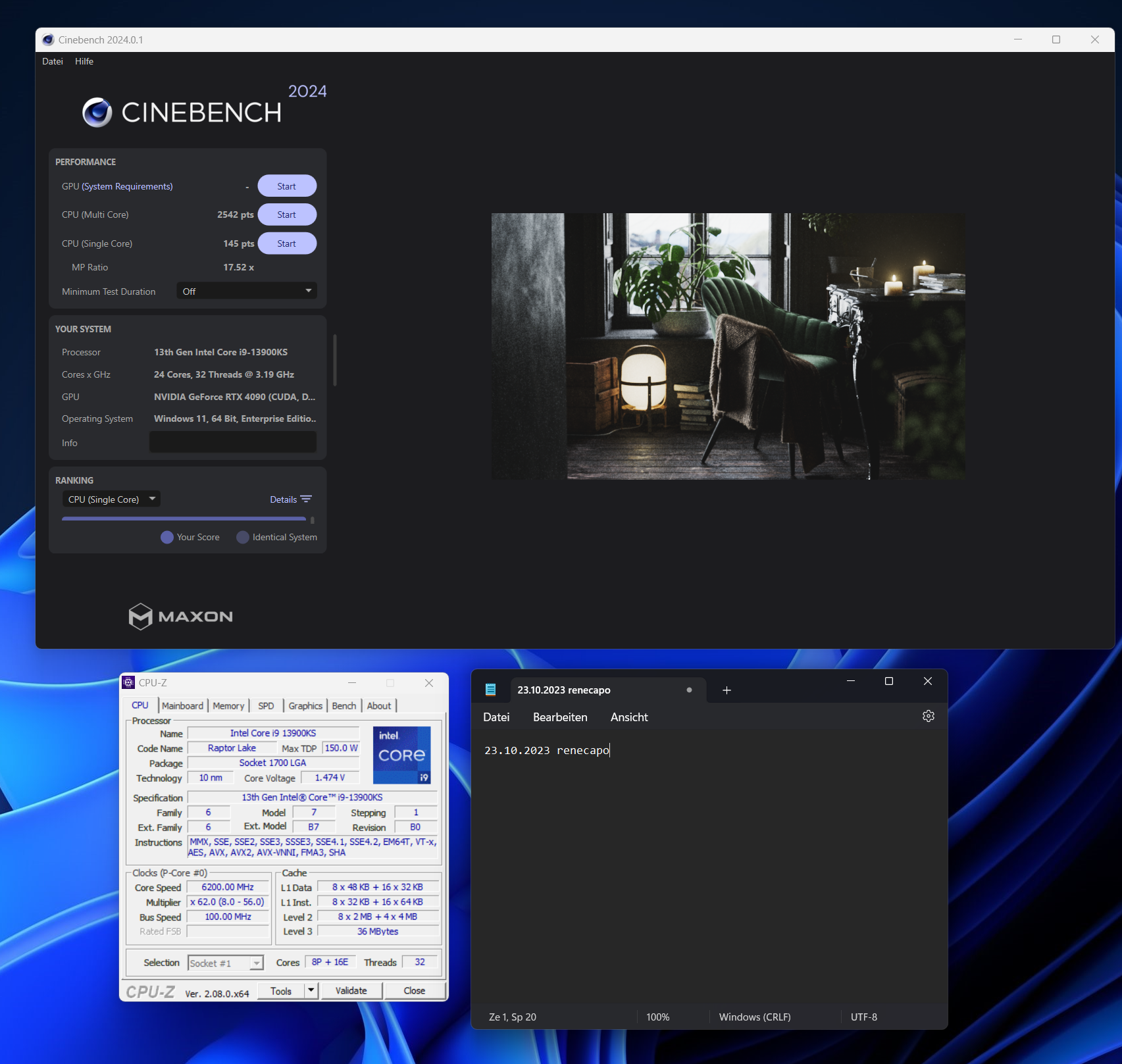
Task: Click Ze 1, Sp 20 position indicator
Action: point(513,1017)
